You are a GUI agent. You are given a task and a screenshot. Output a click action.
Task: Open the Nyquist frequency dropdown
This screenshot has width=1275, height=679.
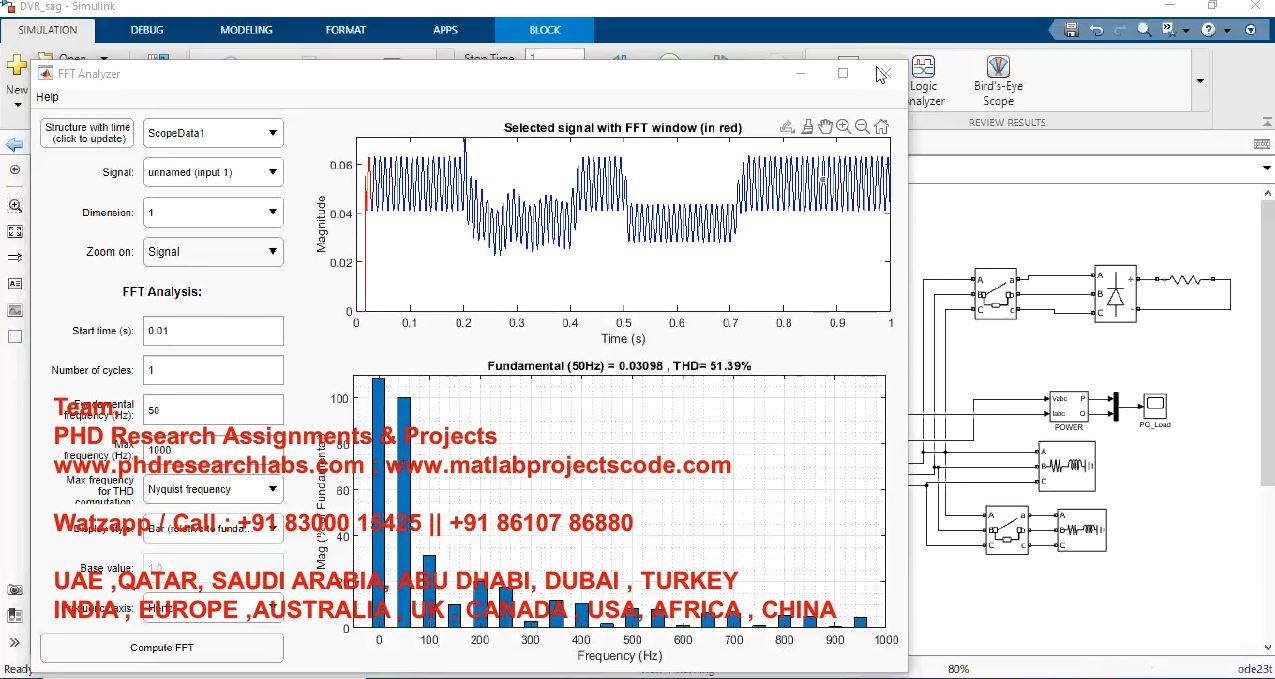click(x=213, y=489)
